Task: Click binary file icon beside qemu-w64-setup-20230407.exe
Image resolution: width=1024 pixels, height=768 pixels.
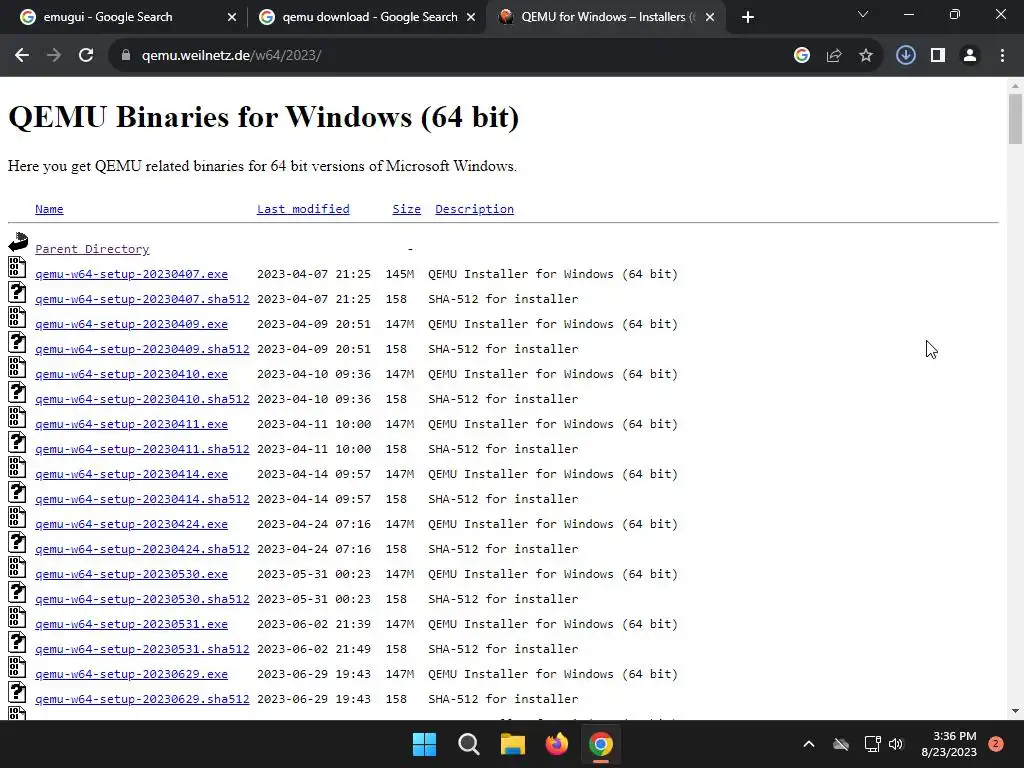Action: coord(17,267)
